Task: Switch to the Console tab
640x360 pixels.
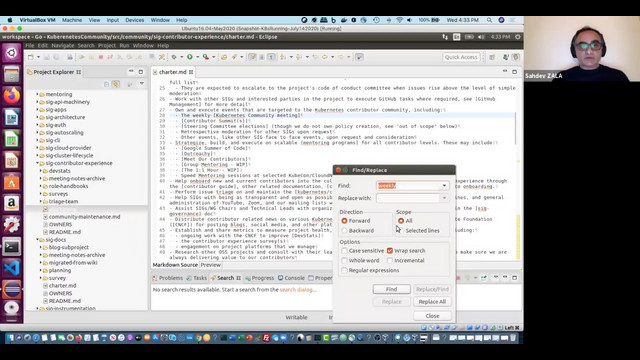Action: pyautogui.click(x=291, y=278)
